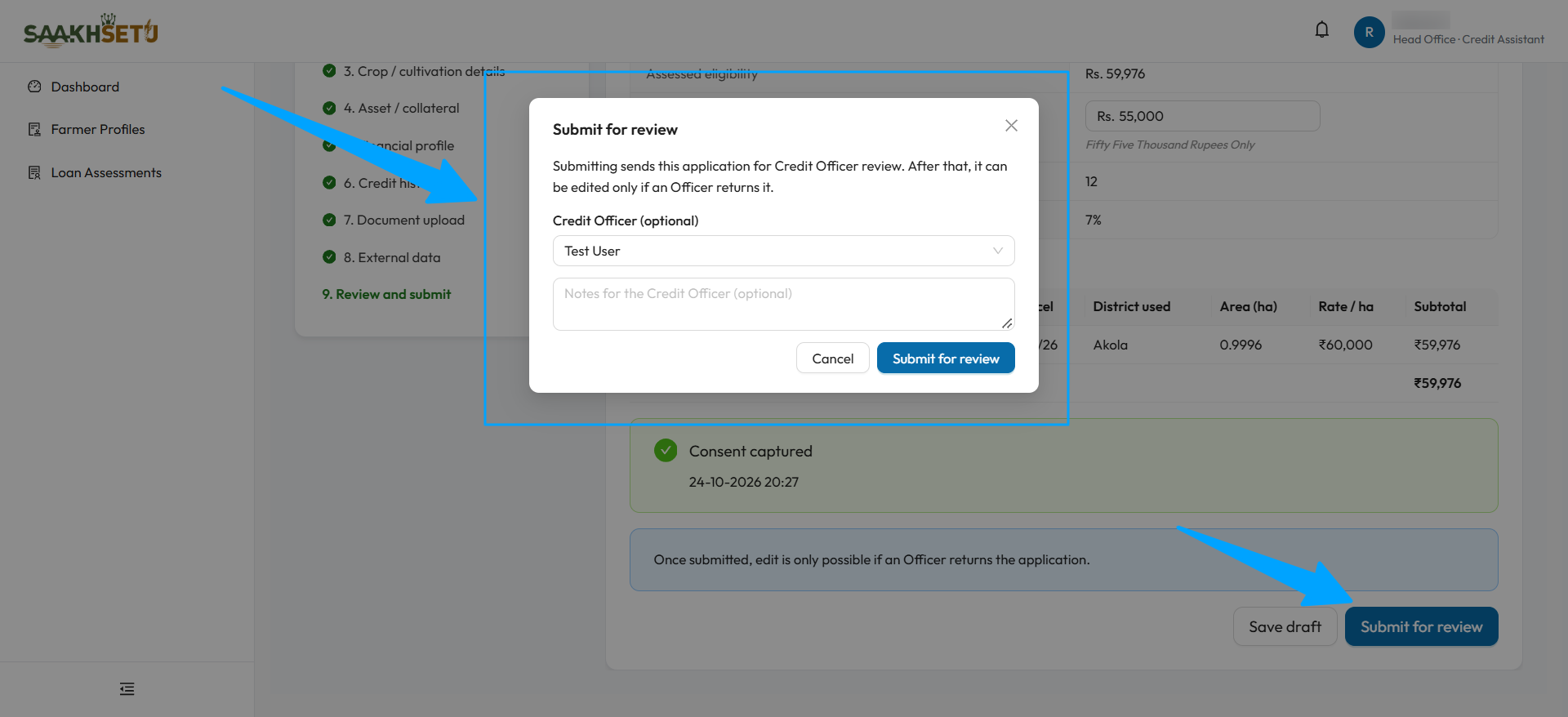Click the Consent captured check icon
This screenshot has height=717, width=1568.
[666, 450]
